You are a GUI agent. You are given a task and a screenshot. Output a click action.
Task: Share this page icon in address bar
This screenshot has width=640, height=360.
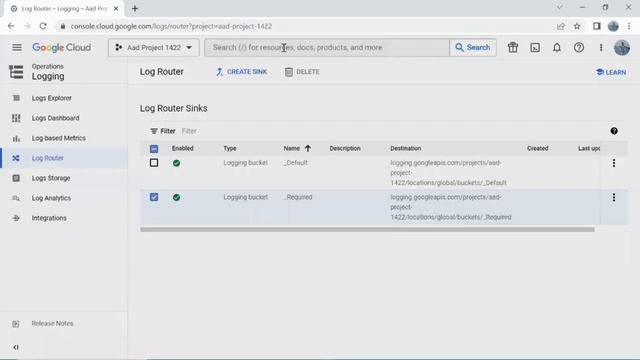click(x=560, y=26)
